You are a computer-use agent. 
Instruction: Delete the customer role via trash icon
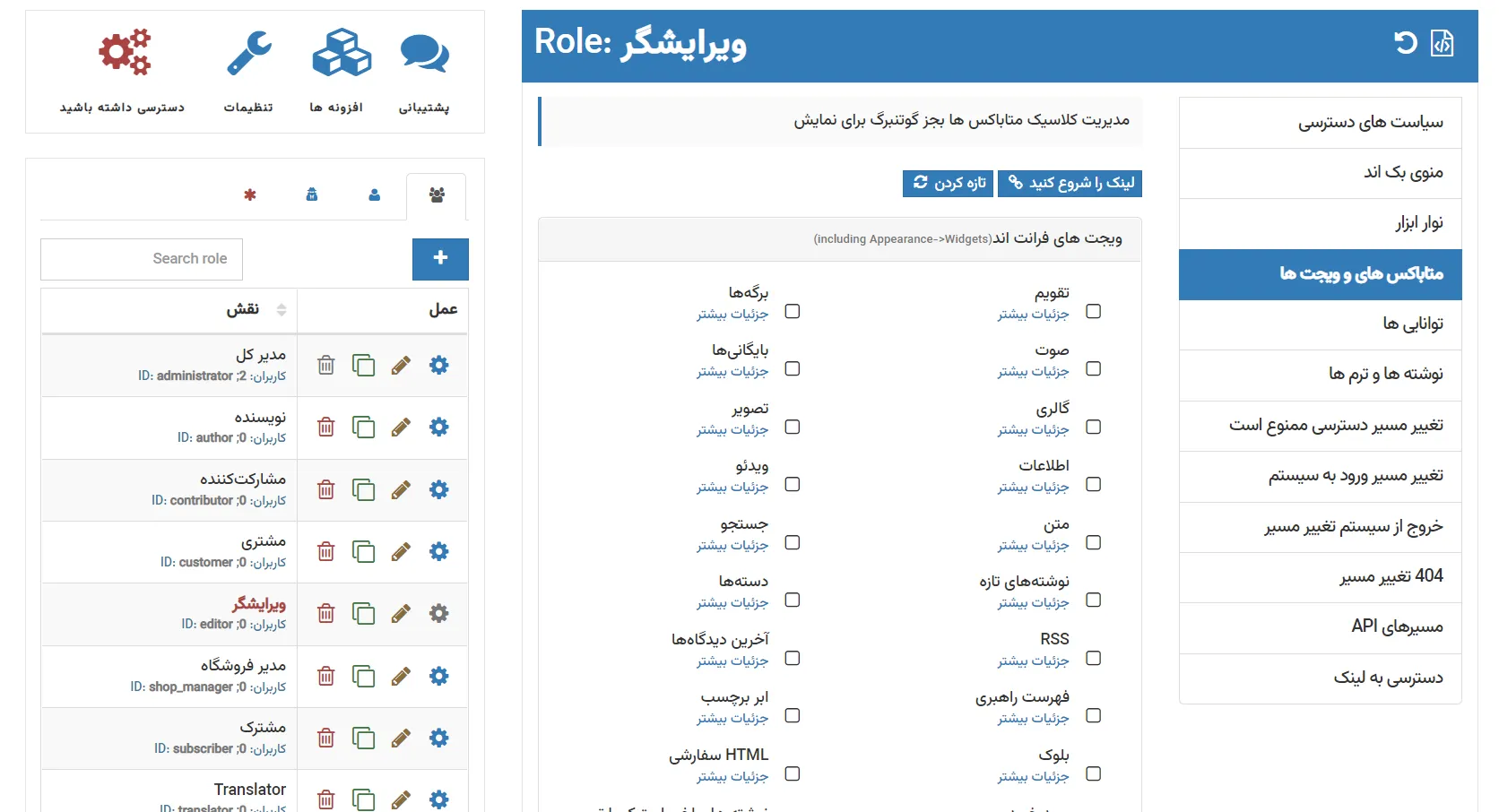click(x=326, y=551)
